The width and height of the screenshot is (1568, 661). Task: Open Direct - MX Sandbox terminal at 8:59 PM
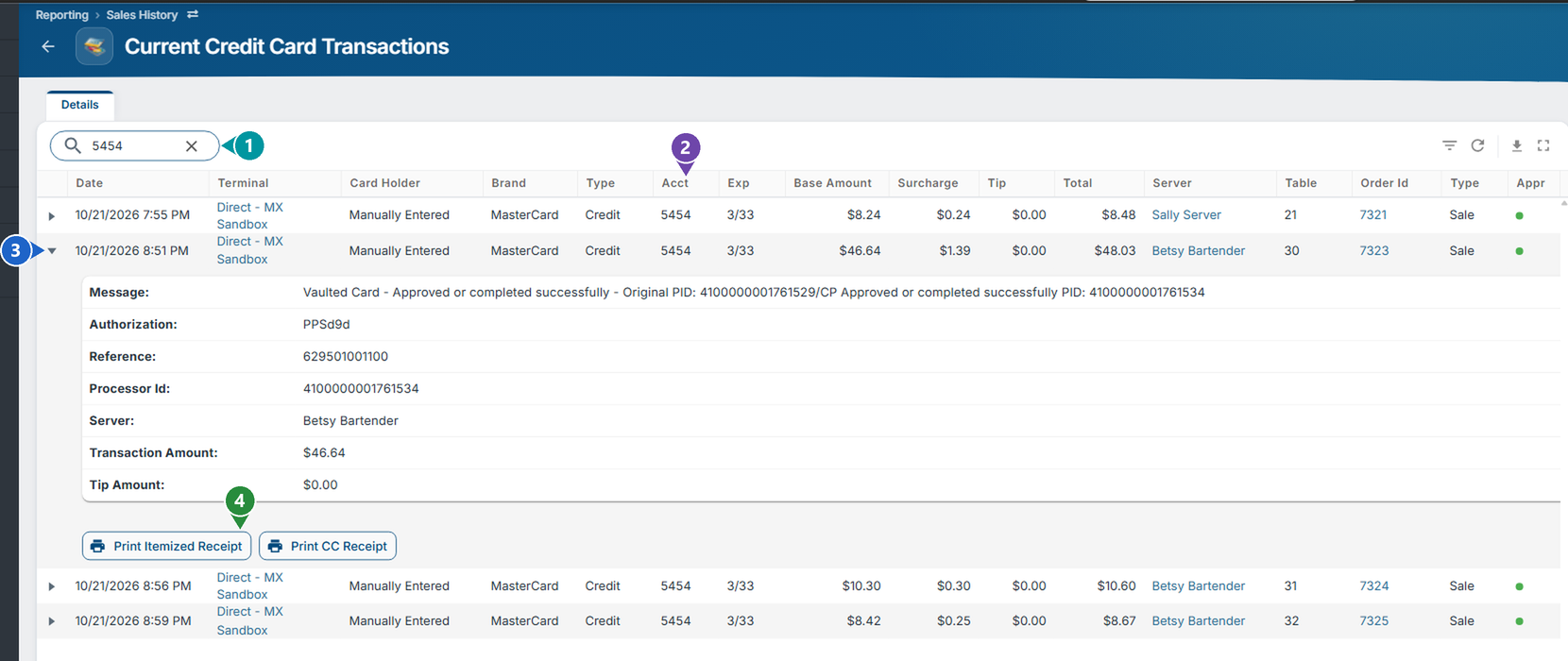(x=249, y=620)
